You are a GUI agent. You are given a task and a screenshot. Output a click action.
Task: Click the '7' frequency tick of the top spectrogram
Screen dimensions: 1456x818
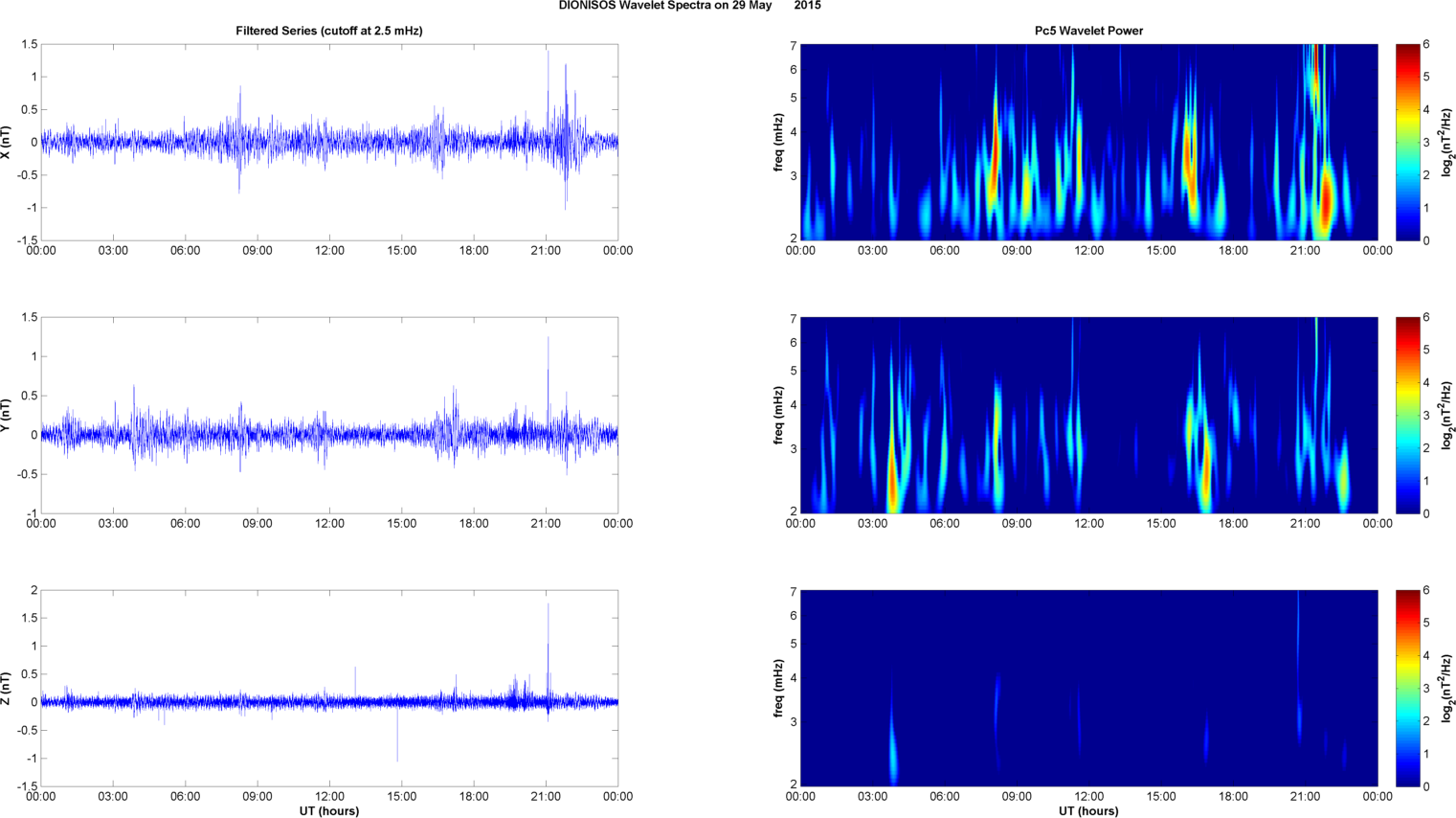coord(794,45)
